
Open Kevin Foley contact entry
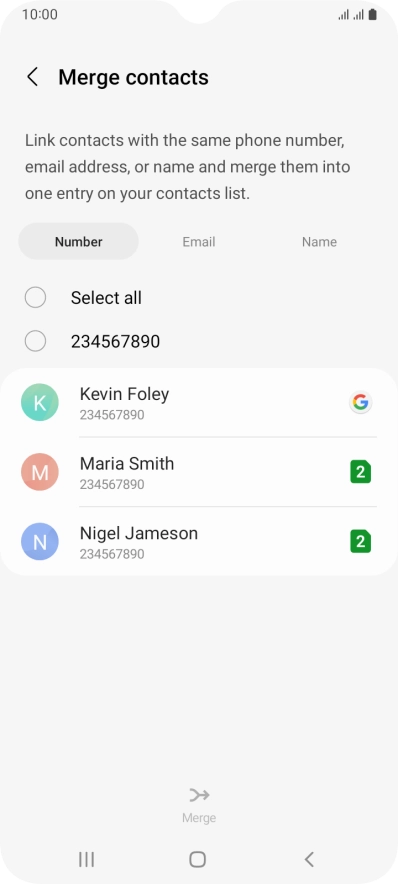pyautogui.click(x=199, y=403)
